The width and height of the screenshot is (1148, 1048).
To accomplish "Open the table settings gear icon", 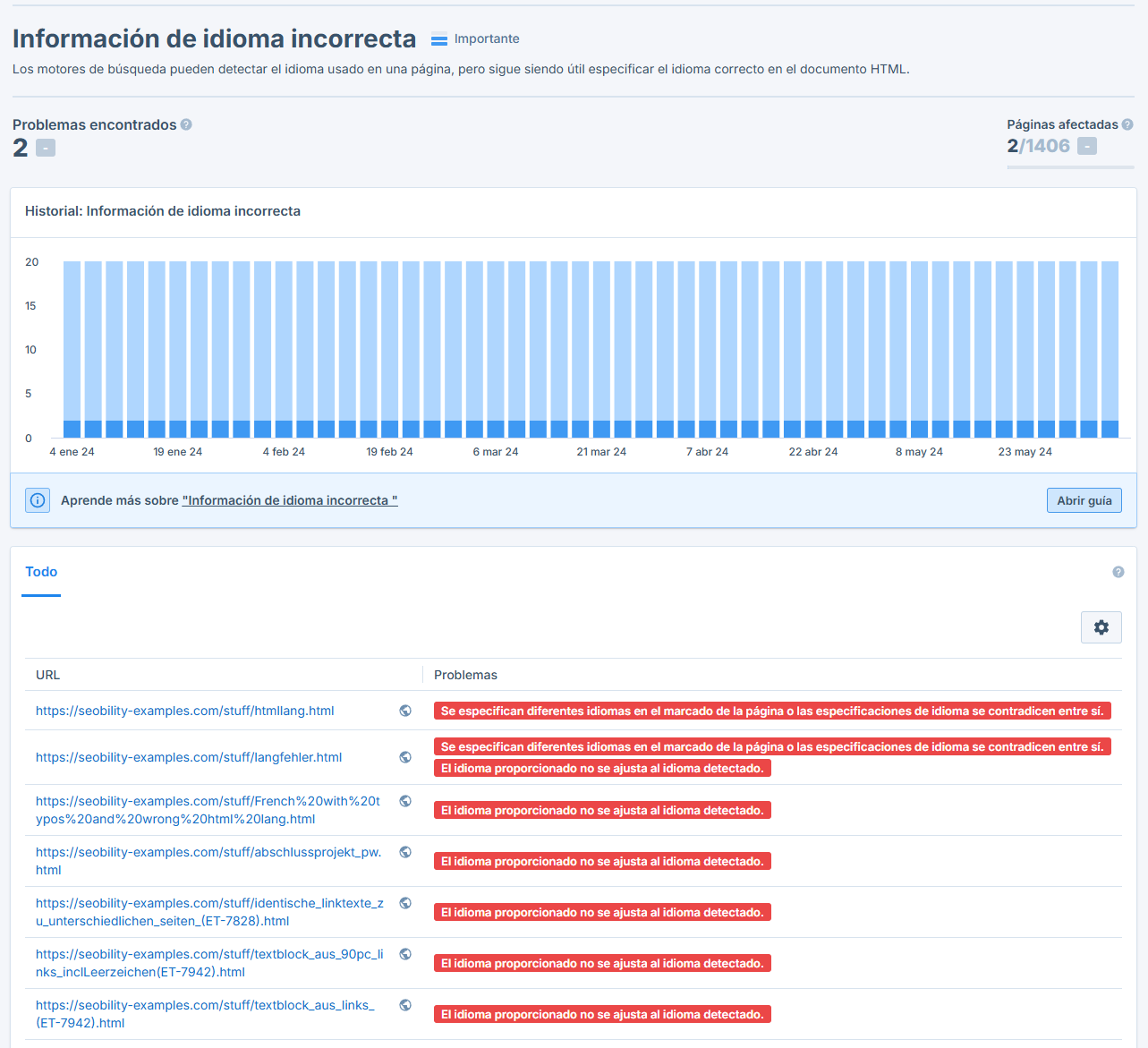I will (x=1101, y=626).
